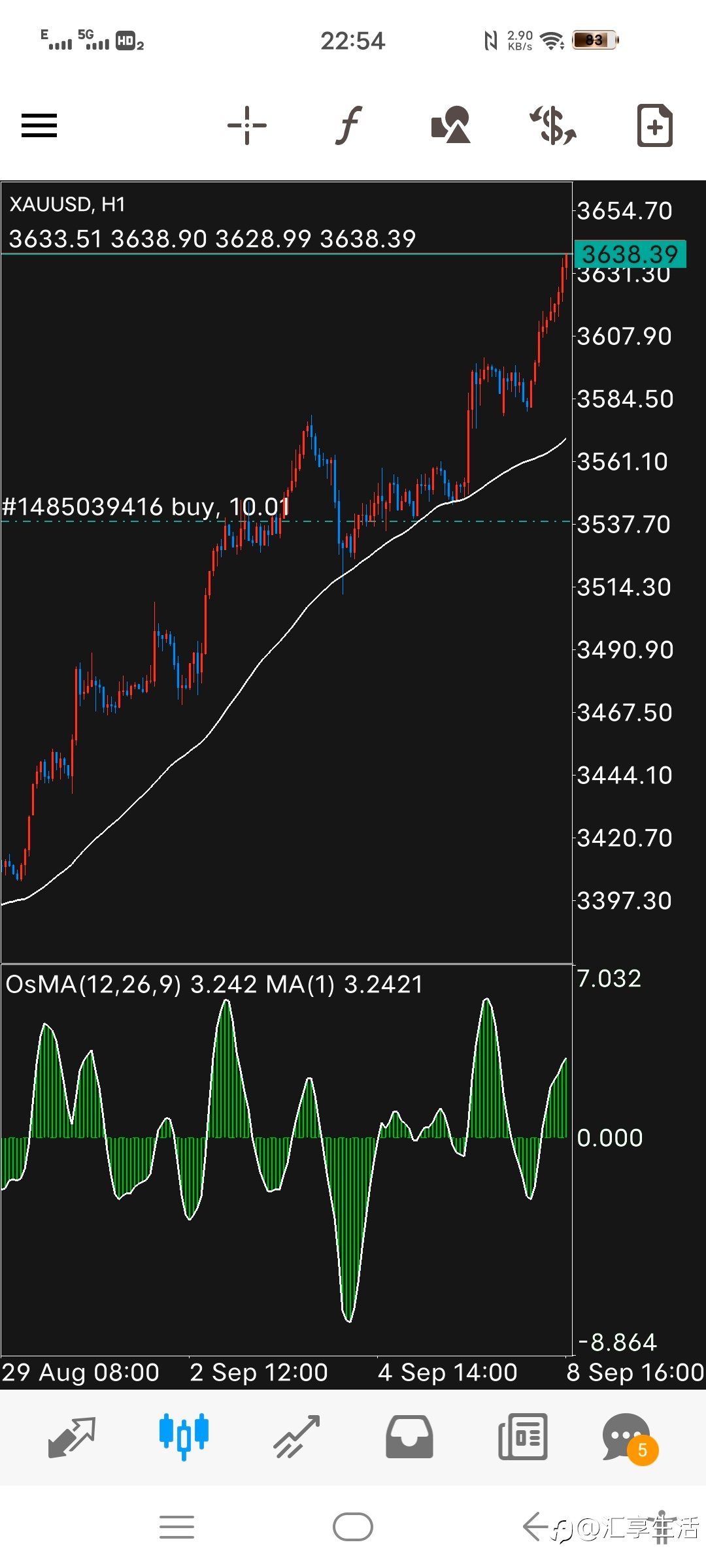
Task: Tap the 3654.70 price scale label
Action: click(x=624, y=211)
